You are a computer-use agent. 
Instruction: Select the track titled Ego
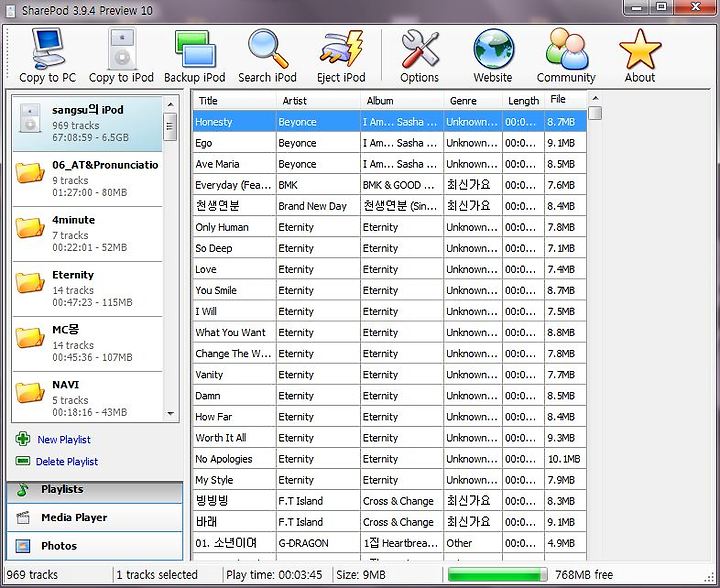point(390,143)
